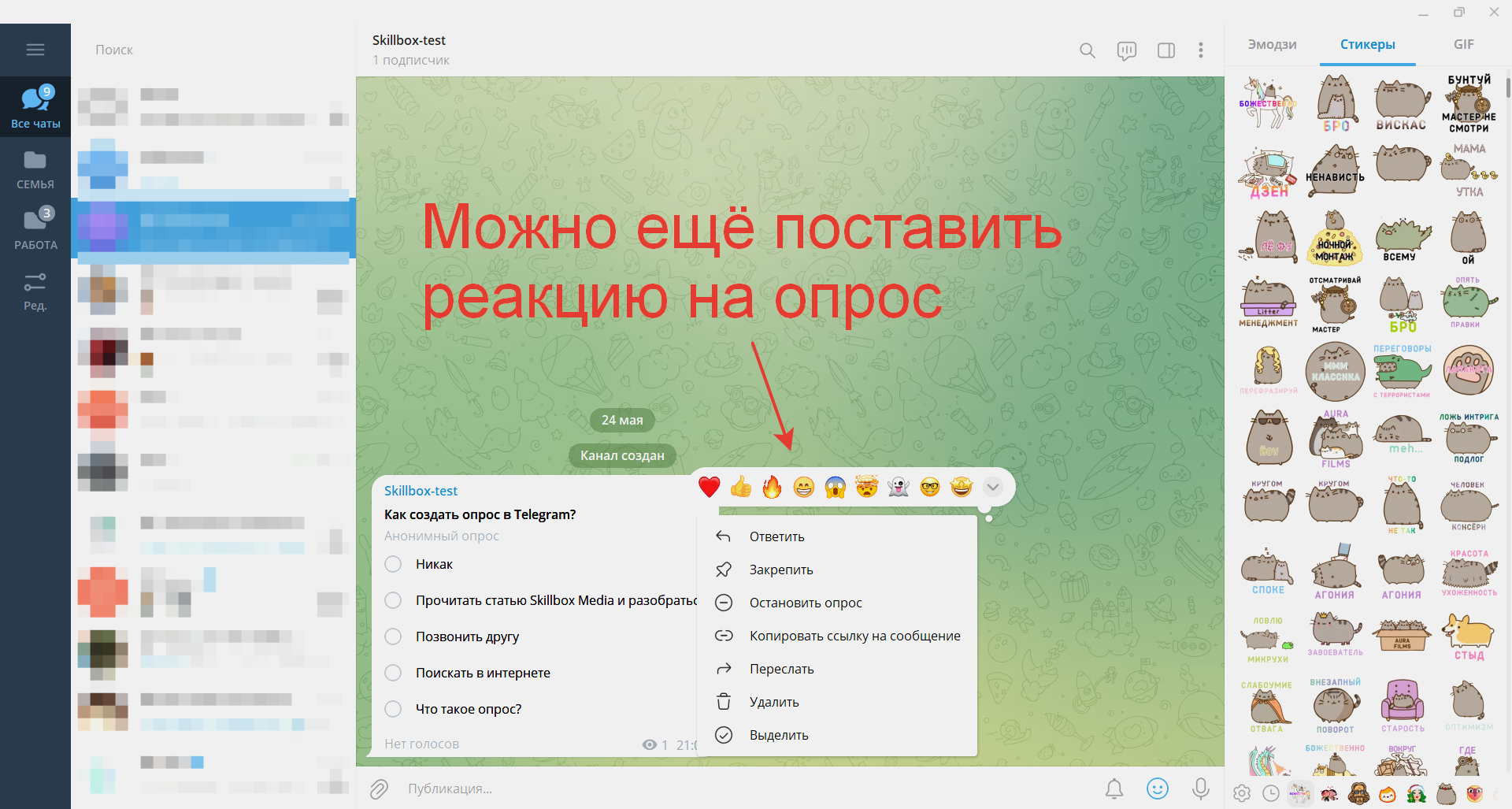Open the 'РАБОТА' chat folder

pyautogui.click(x=35, y=229)
